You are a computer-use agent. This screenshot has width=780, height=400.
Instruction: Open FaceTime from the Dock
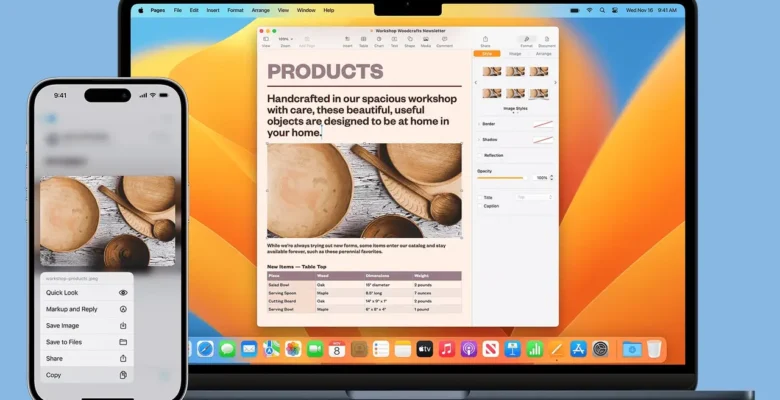point(315,349)
